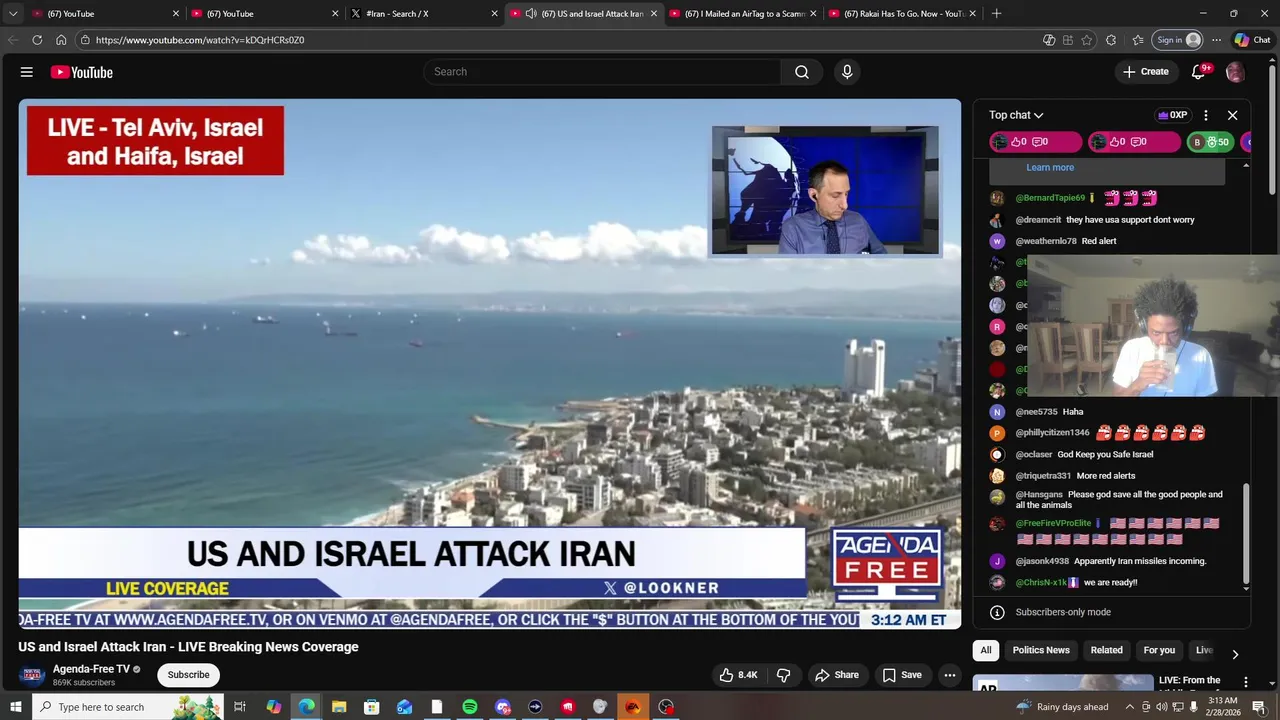Select the Politics News chip
Viewport: 1280px width, 720px height.
pyautogui.click(x=1041, y=650)
